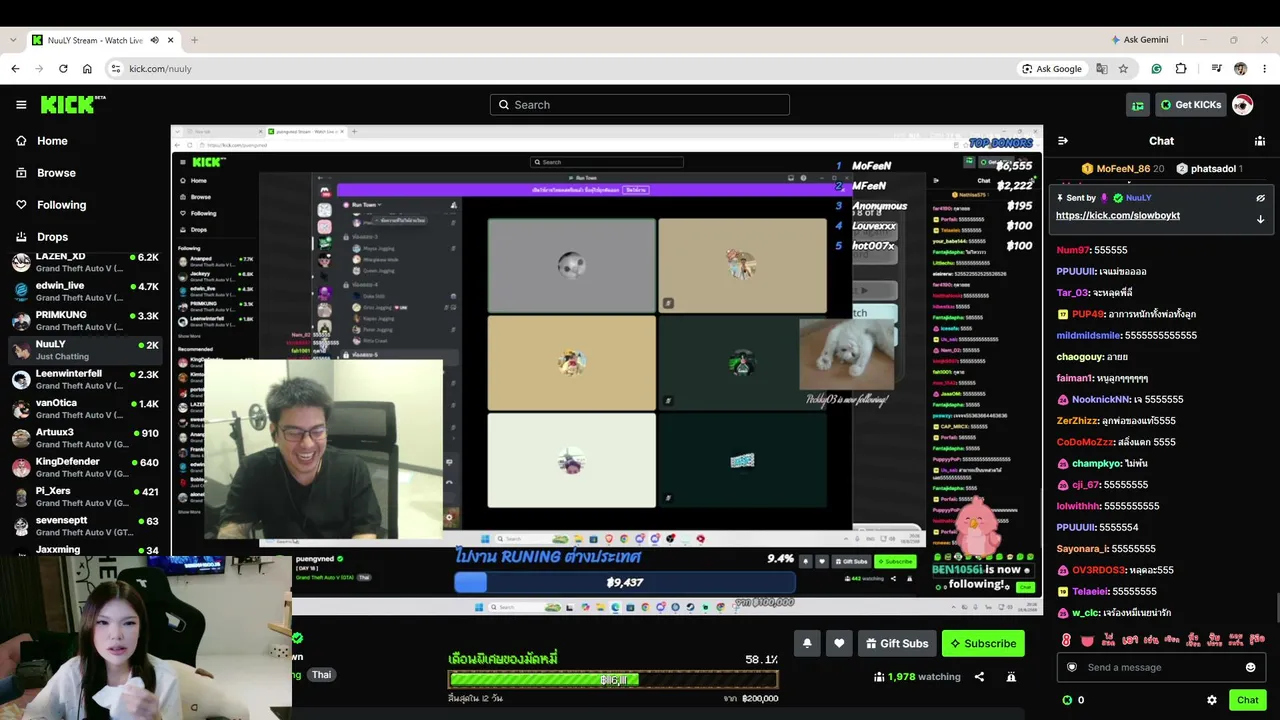
Task: Select Leenwinterfell channel in sidebar
Action: pyautogui.click(x=85, y=380)
